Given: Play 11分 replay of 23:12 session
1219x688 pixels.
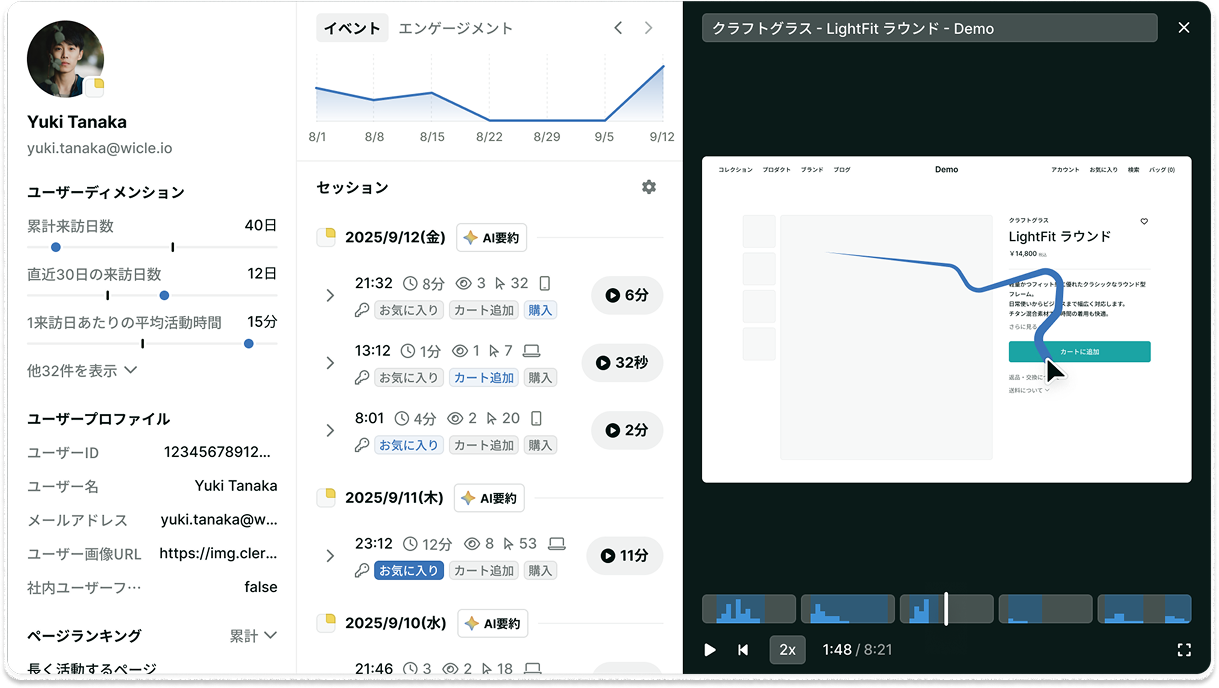Looking at the screenshot, I should click(x=625, y=556).
